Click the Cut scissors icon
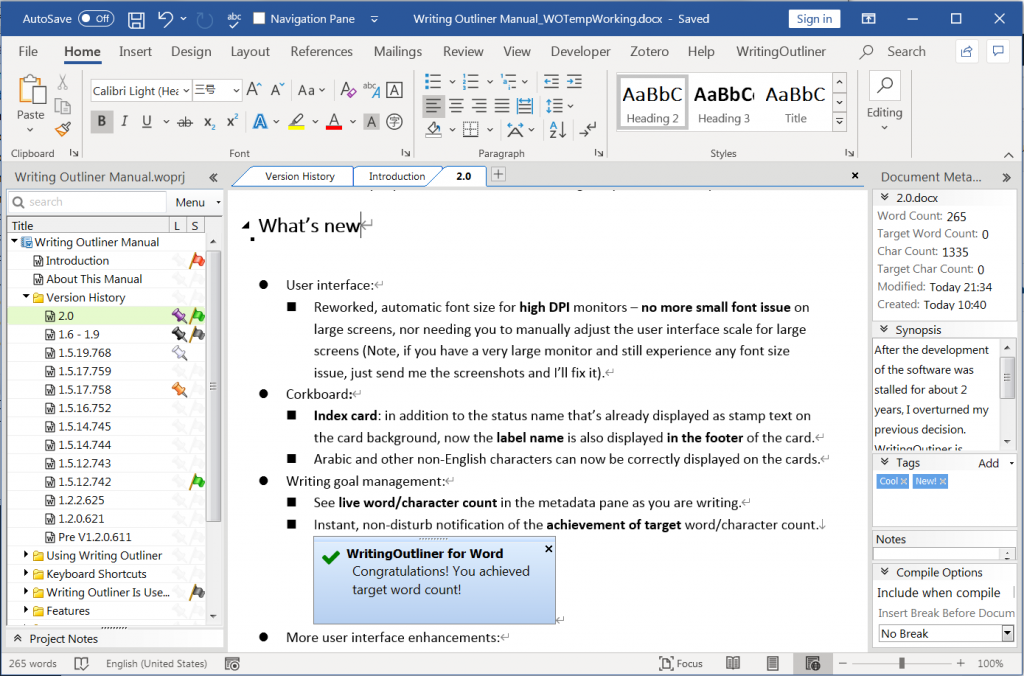Viewport: 1024px width, 676px height. (63, 82)
